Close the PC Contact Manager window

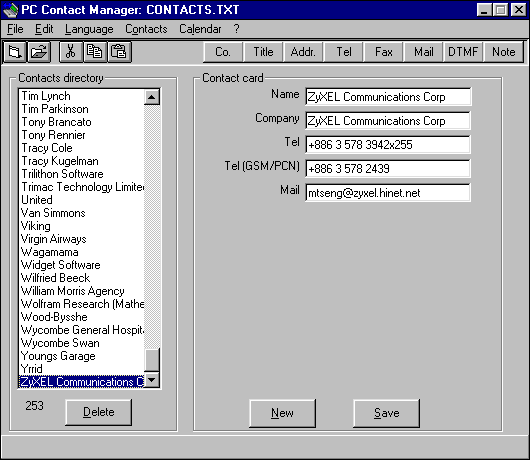pyautogui.click(x=519, y=10)
